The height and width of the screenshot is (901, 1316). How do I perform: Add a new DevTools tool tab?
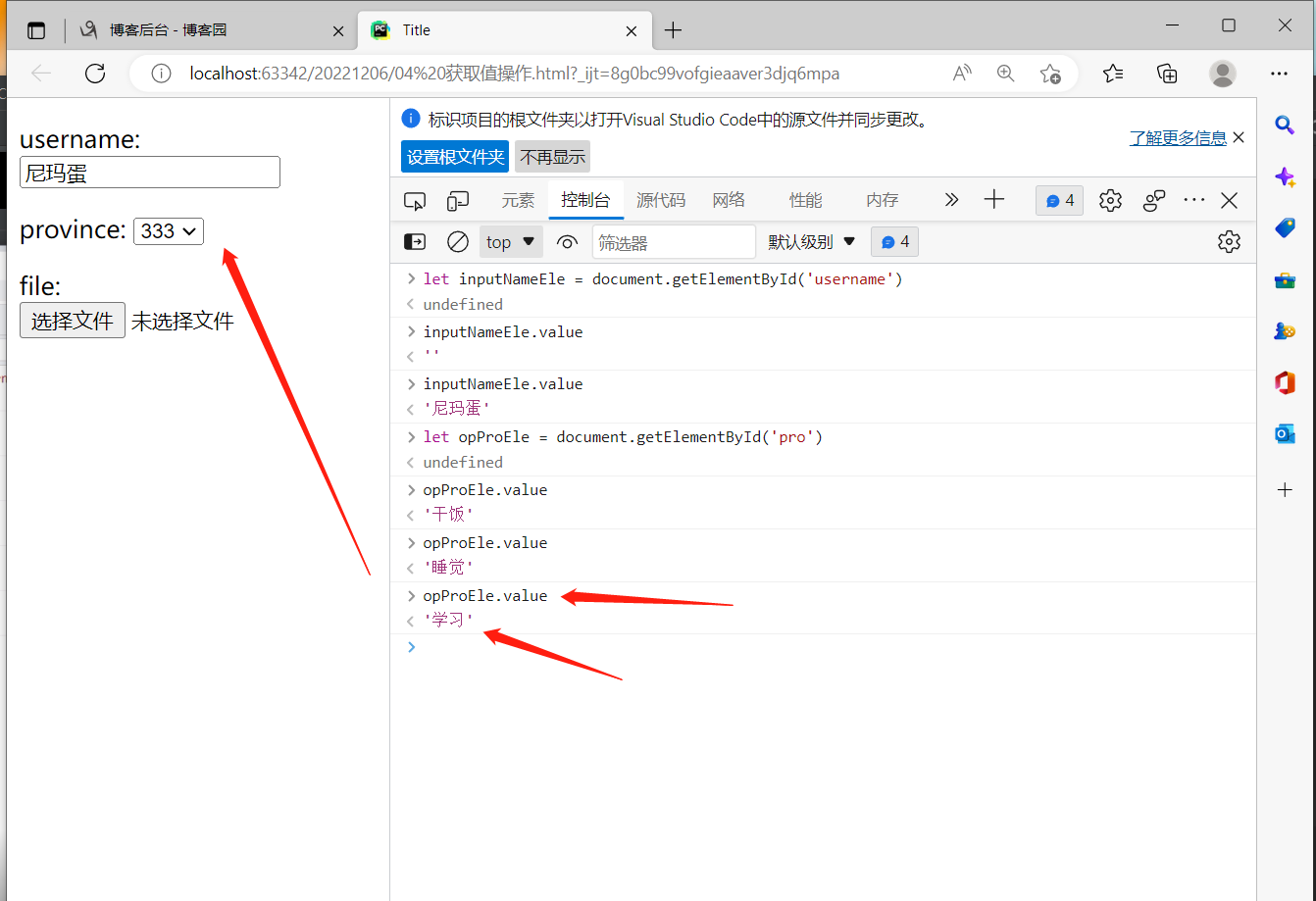(994, 200)
